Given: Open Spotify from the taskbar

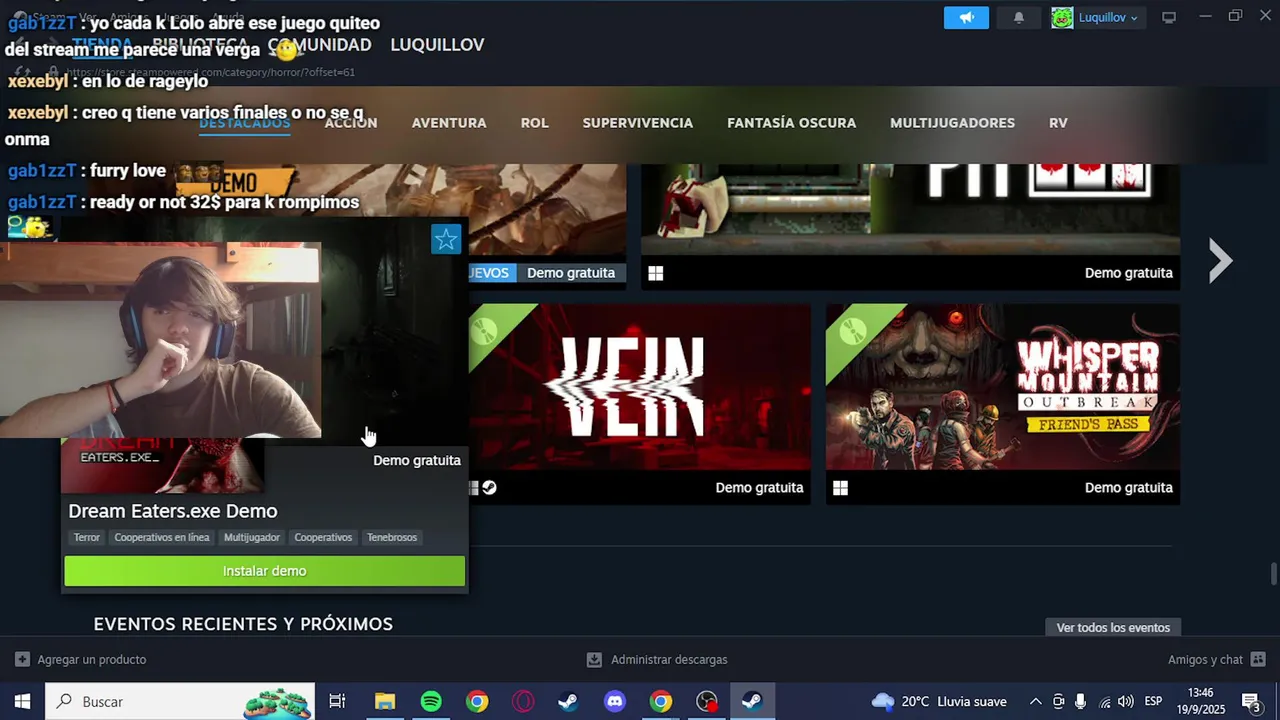Looking at the screenshot, I should [431, 702].
